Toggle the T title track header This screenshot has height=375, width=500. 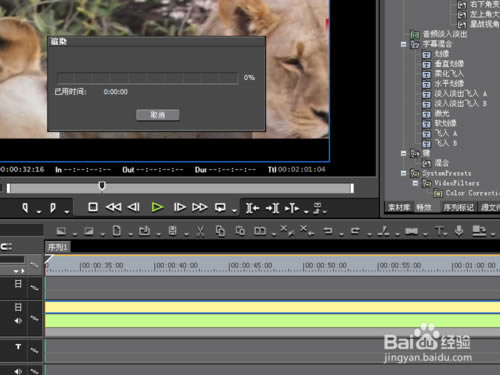pyautogui.click(x=19, y=347)
